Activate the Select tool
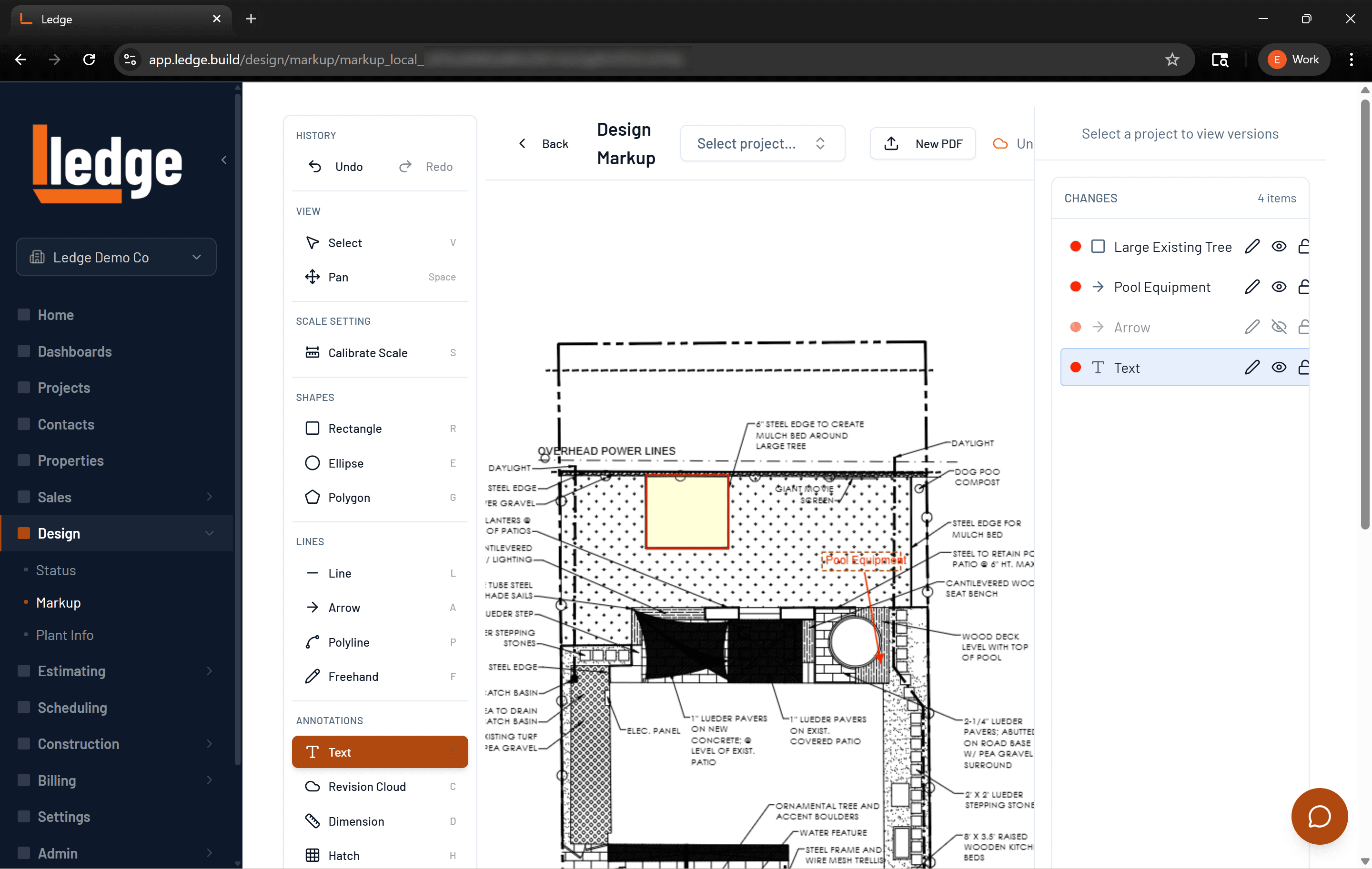1372x869 pixels. [380, 242]
